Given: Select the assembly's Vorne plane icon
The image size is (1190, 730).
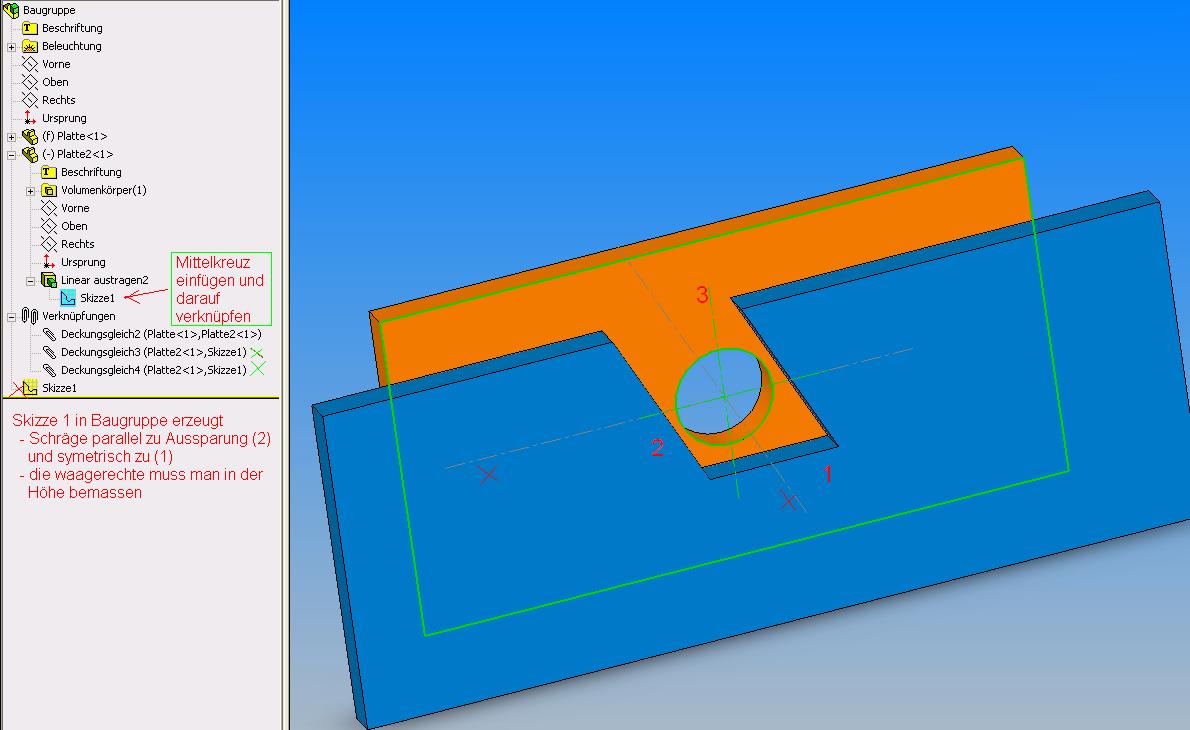Looking at the screenshot, I should pos(30,65).
